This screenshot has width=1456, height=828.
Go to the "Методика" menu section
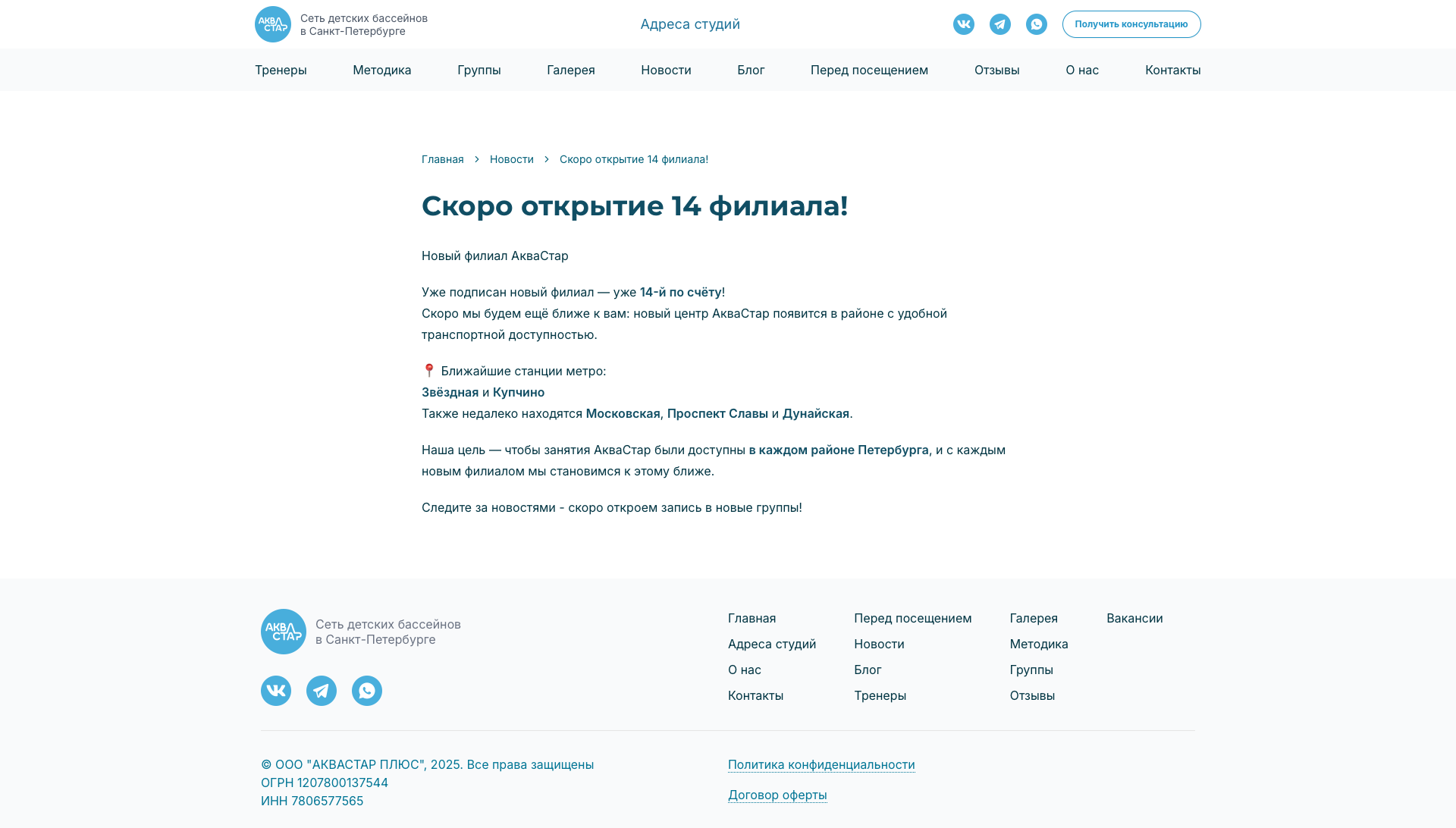382,70
